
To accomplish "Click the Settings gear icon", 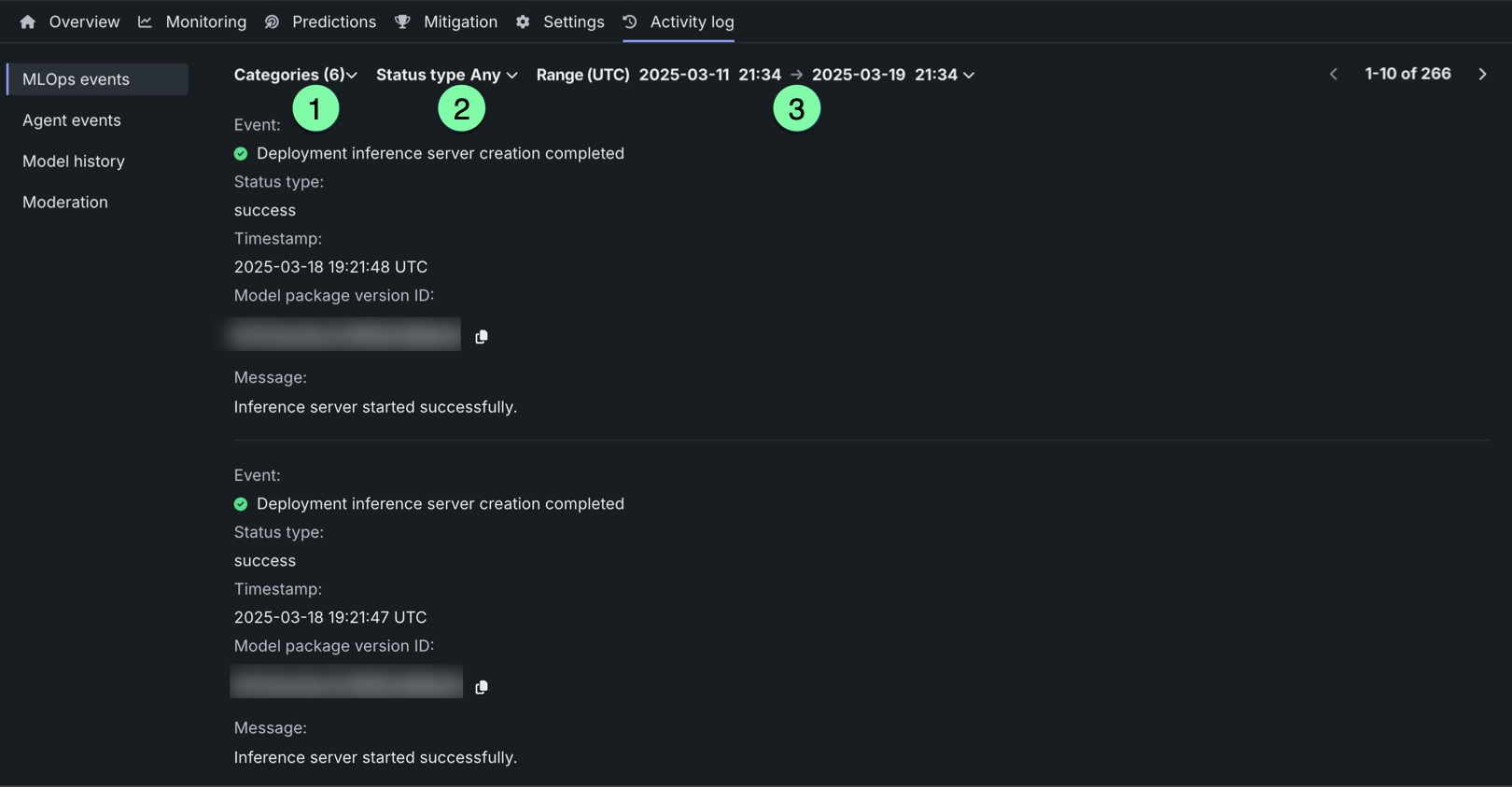I will 523,21.
